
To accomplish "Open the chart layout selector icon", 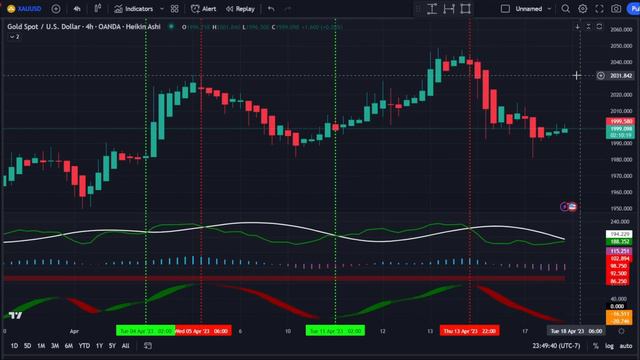I will tap(505, 9).
